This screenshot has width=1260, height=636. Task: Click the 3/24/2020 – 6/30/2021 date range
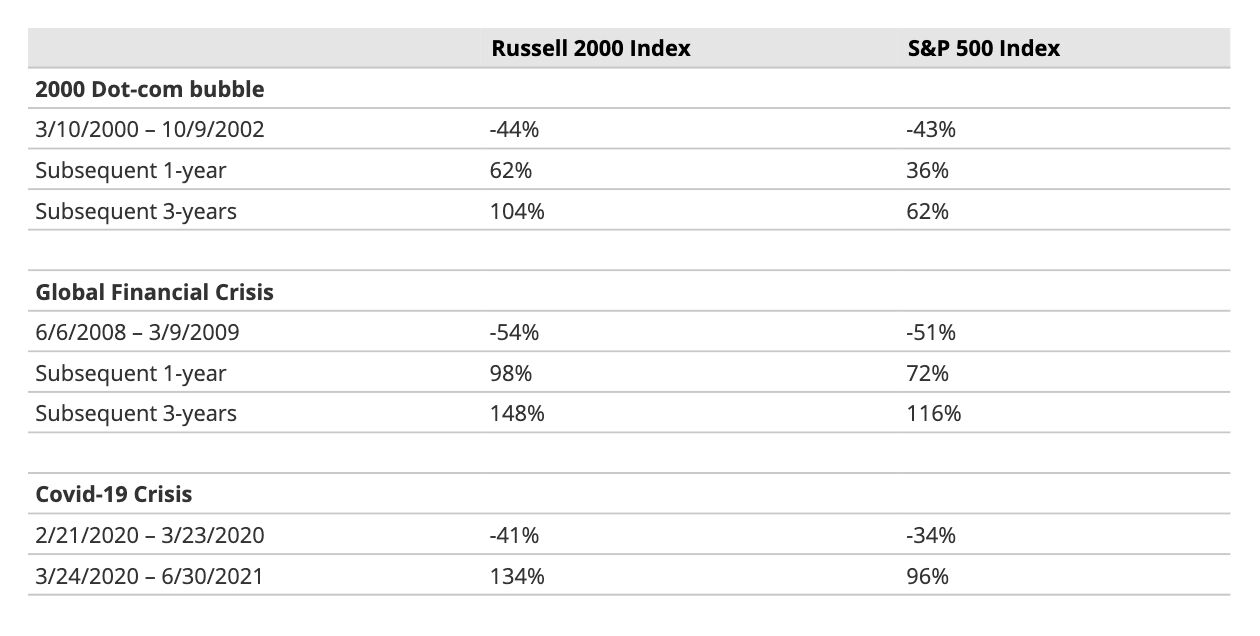(x=150, y=576)
